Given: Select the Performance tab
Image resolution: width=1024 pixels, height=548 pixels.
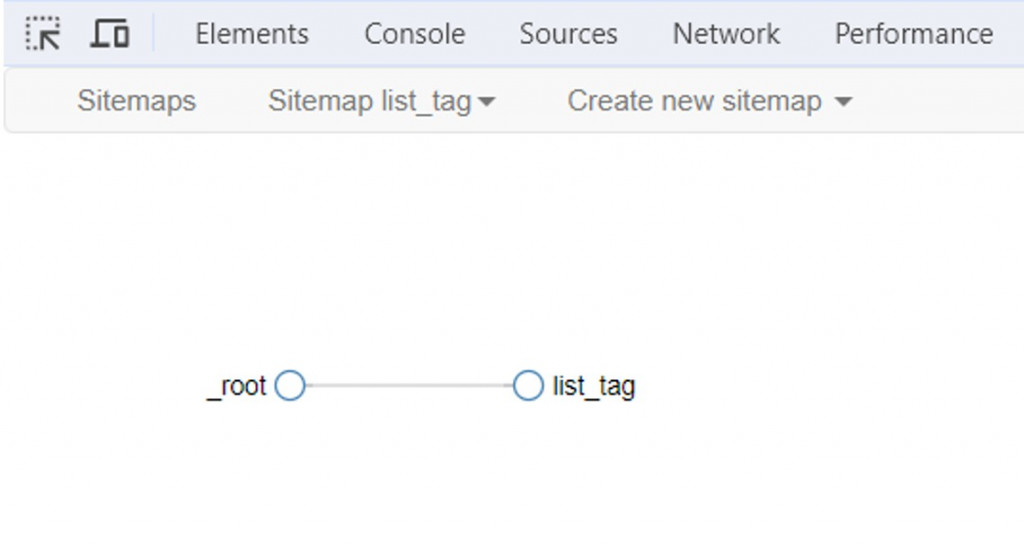Looking at the screenshot, I should point(913,33).
